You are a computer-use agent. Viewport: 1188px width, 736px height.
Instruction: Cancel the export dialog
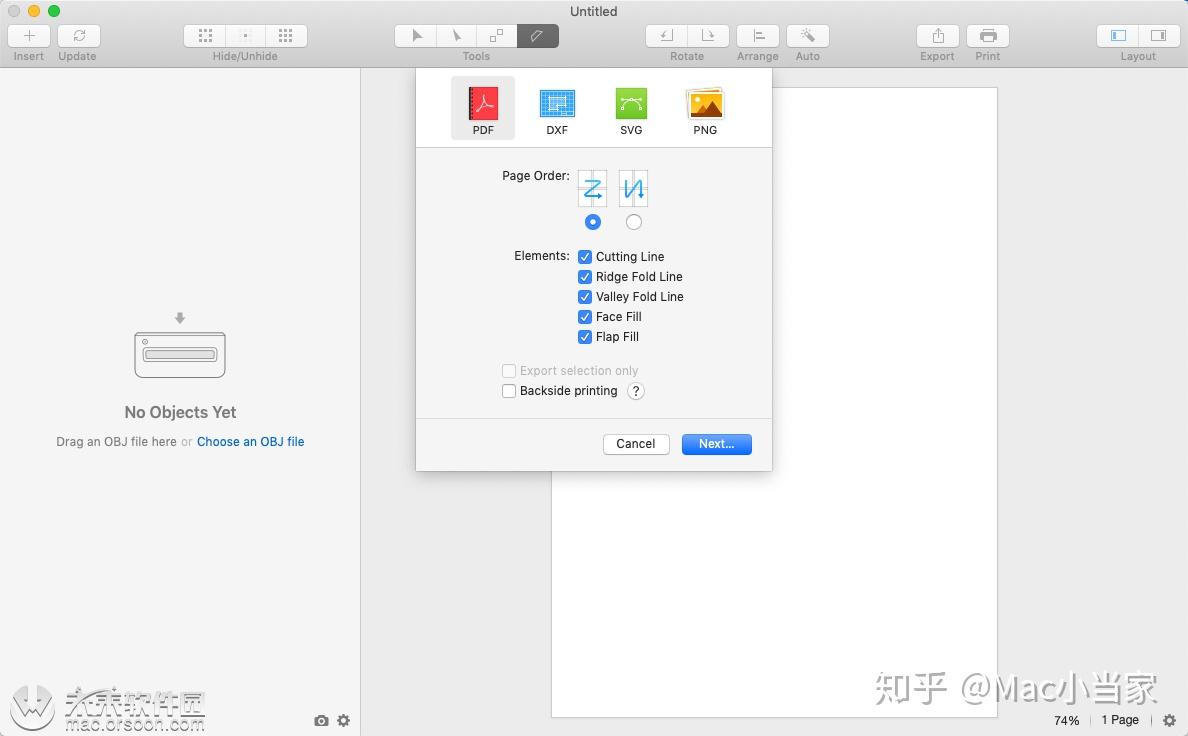pyautogui.click(x=635, y=444)
